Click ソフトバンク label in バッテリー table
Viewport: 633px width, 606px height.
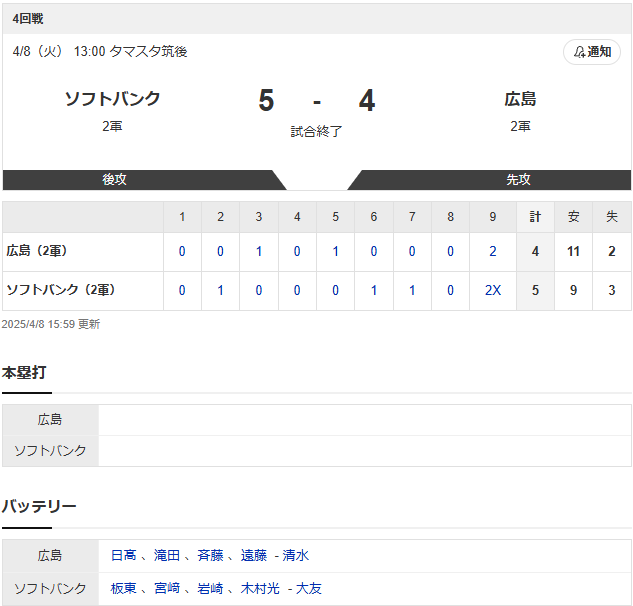point(50,588)
